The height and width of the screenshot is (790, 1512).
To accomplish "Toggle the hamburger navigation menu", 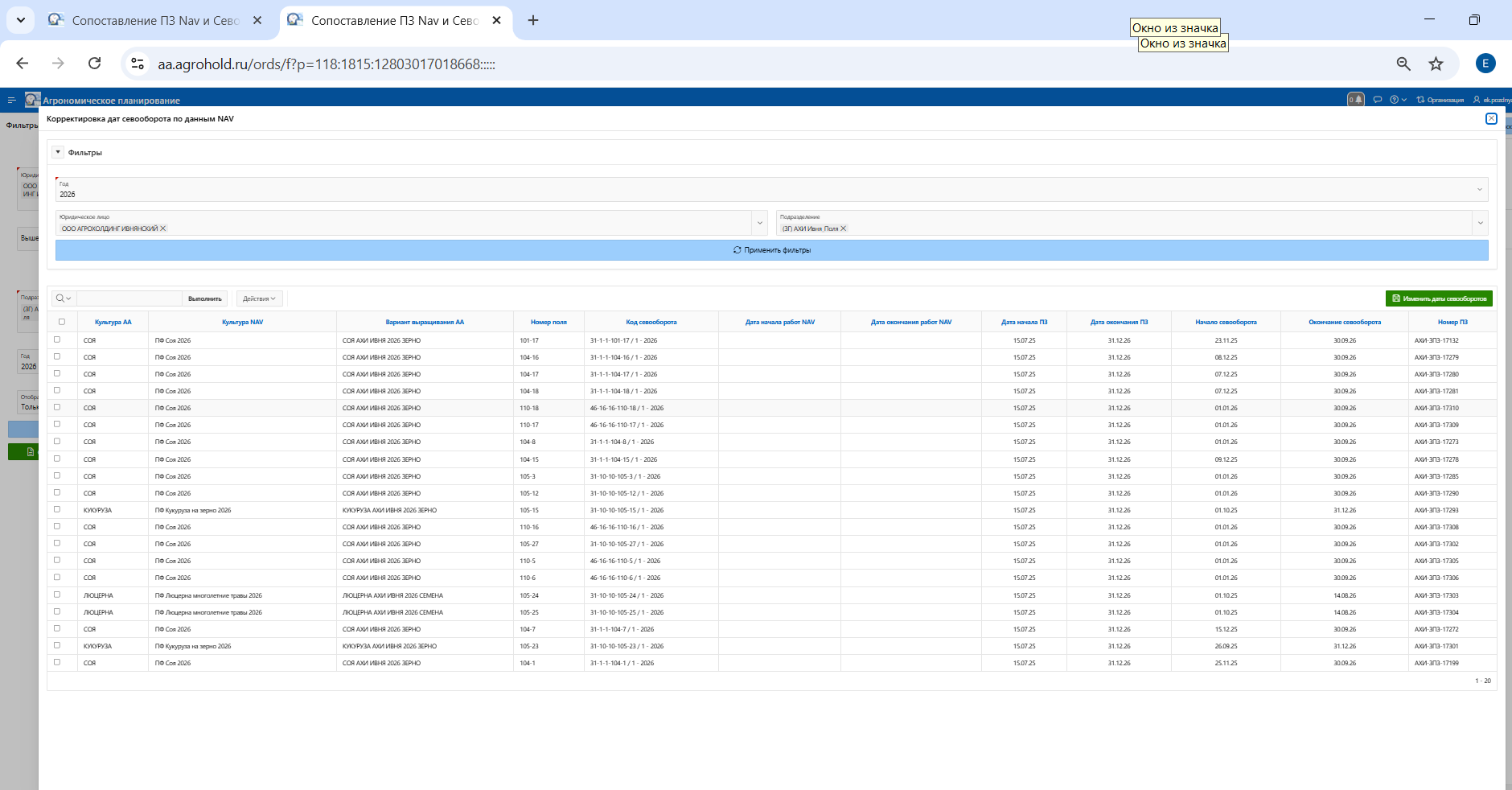I will tap(11, 101).
